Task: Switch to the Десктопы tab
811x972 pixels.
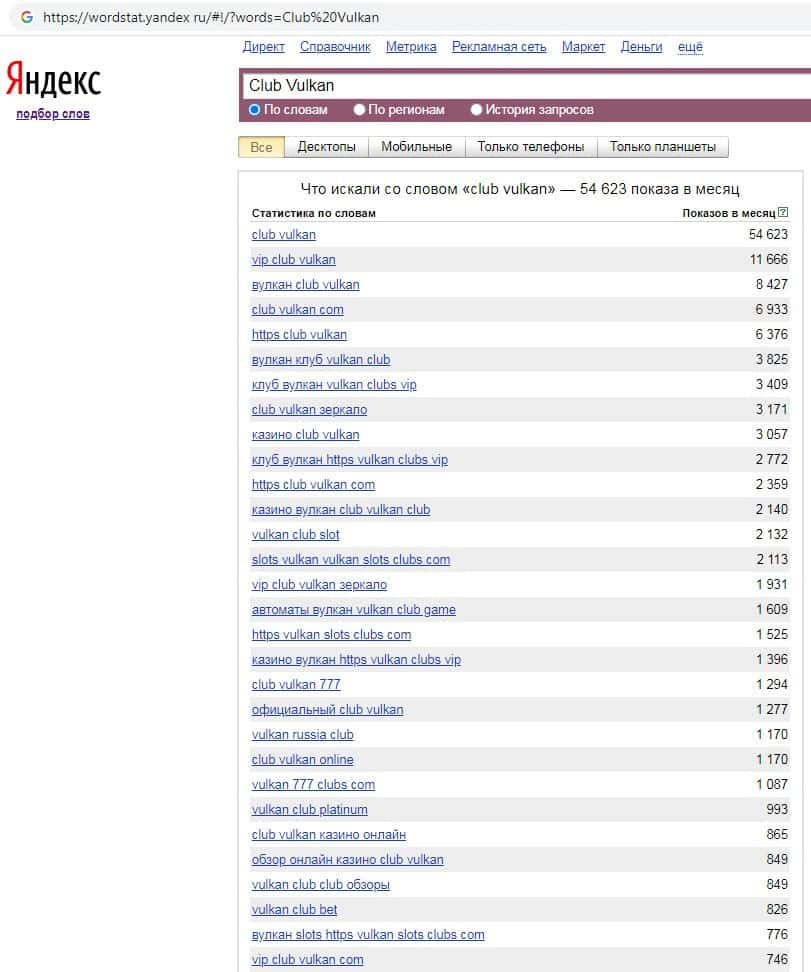Action: point(327,147)
